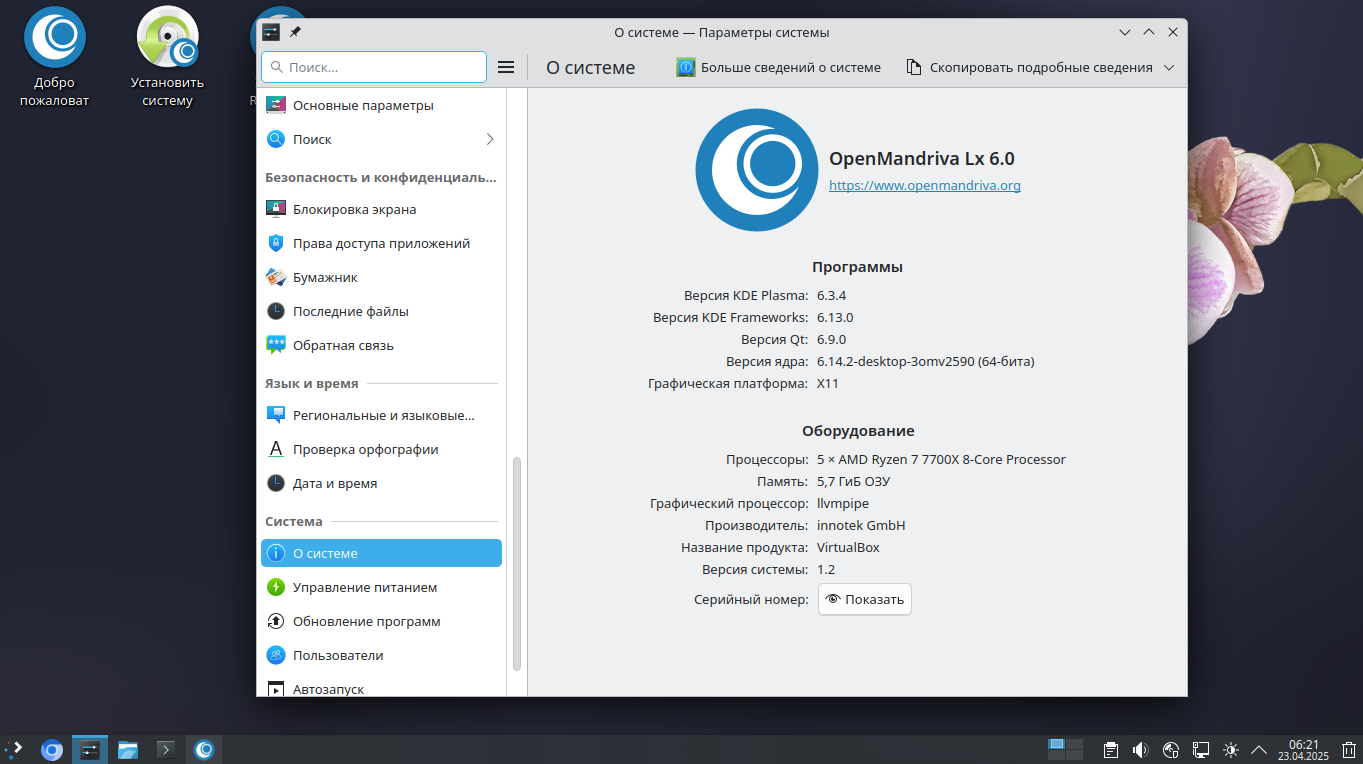Click the System Settings taskbar entry
The height and width of the screenshot is (764, 1363).
coord(90,749)
